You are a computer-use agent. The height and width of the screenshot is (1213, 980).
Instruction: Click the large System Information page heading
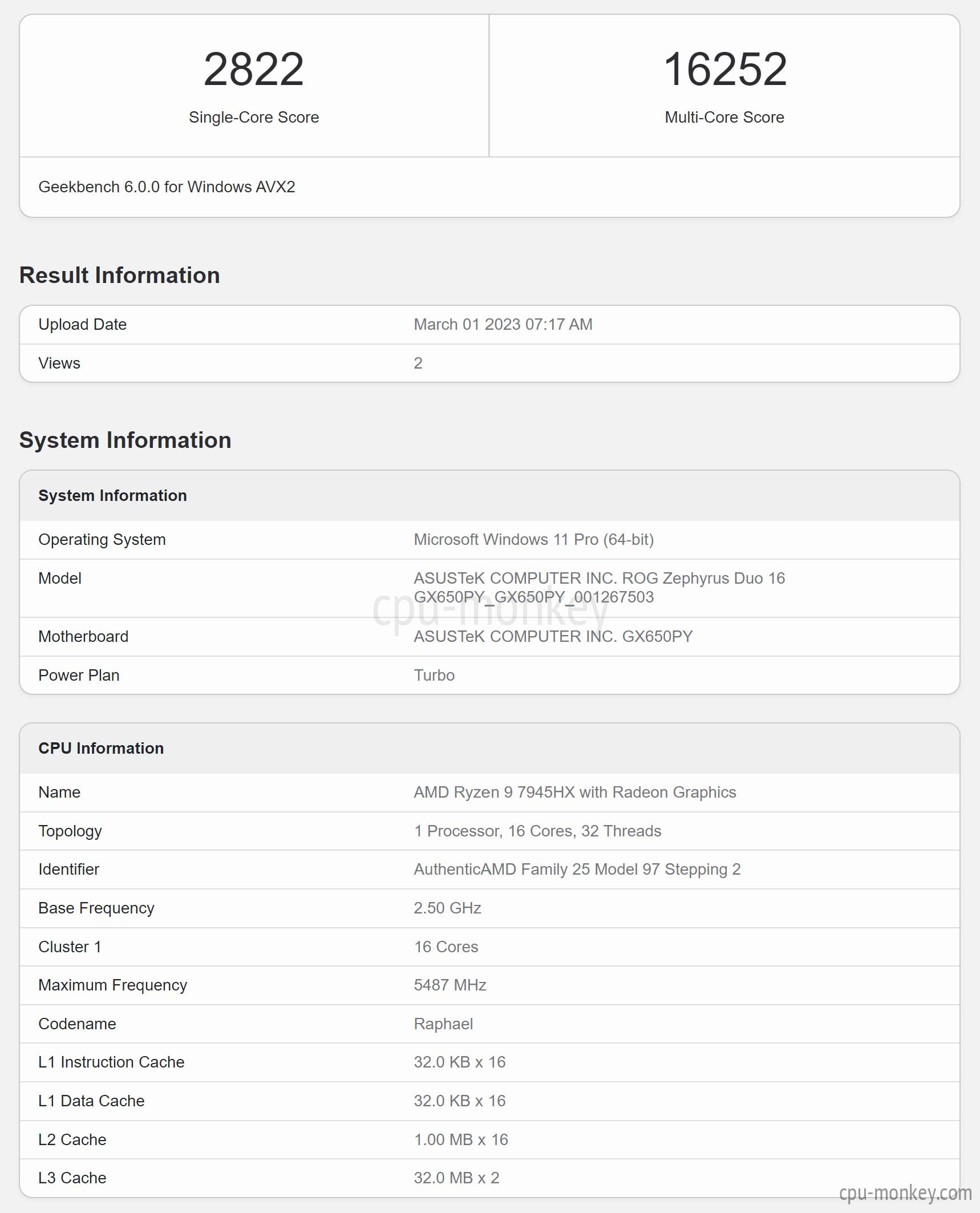click(125, 440)
